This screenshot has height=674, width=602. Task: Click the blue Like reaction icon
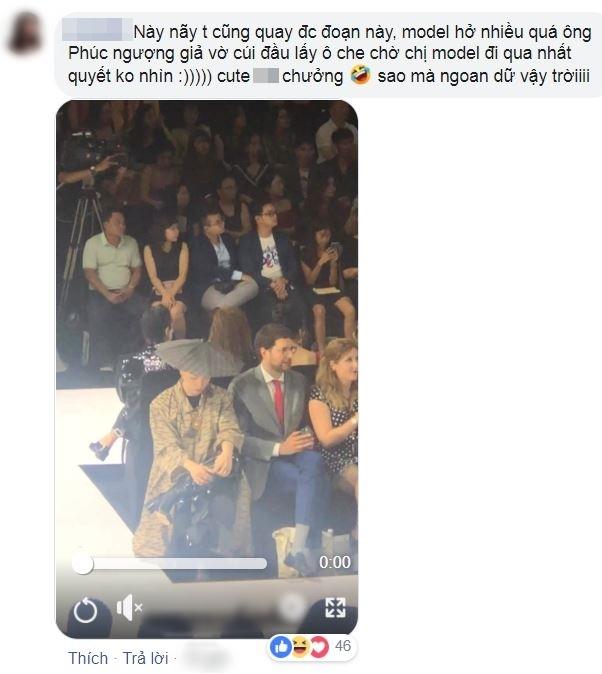click(281, 646)
